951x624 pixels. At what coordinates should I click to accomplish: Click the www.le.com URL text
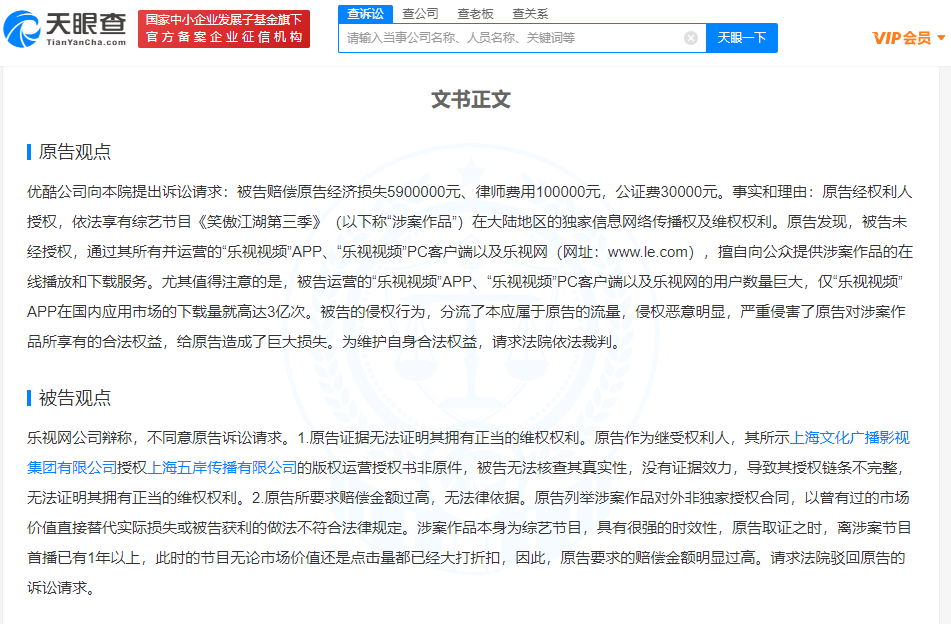point(649,251)
